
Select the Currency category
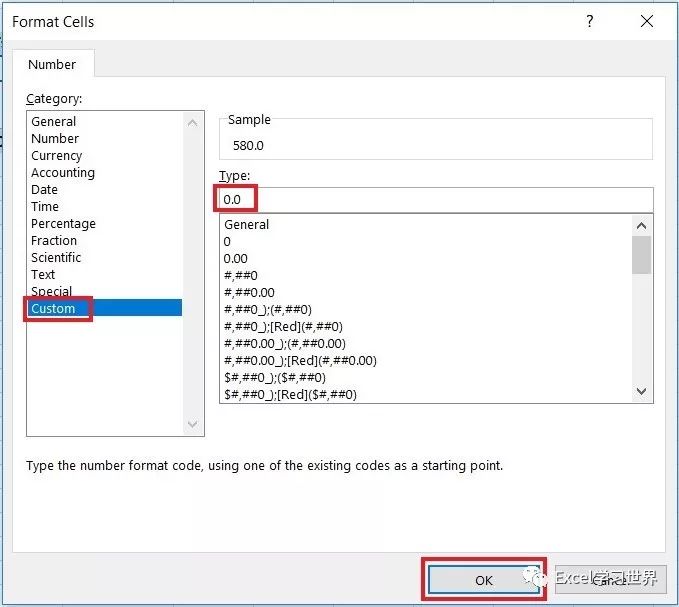57,155
